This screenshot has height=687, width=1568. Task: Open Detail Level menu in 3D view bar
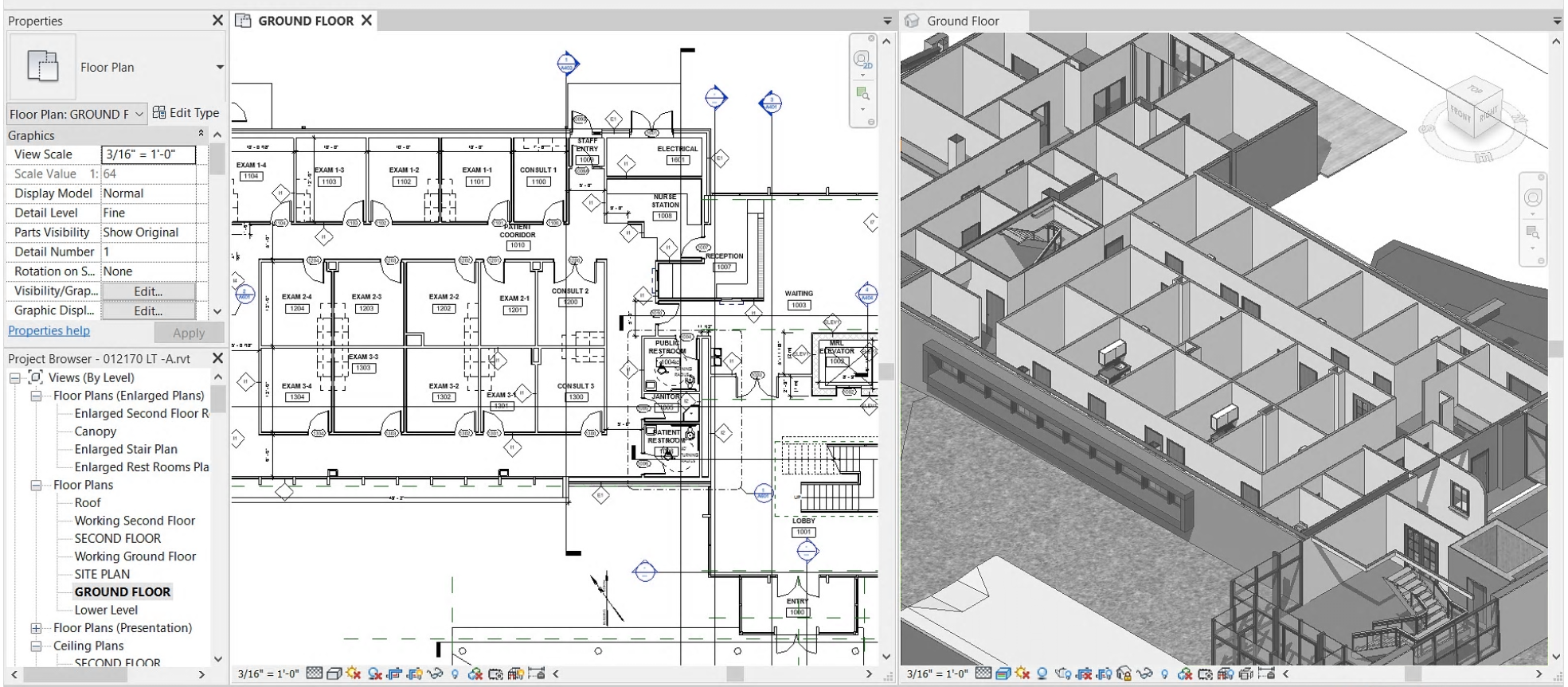983,673
